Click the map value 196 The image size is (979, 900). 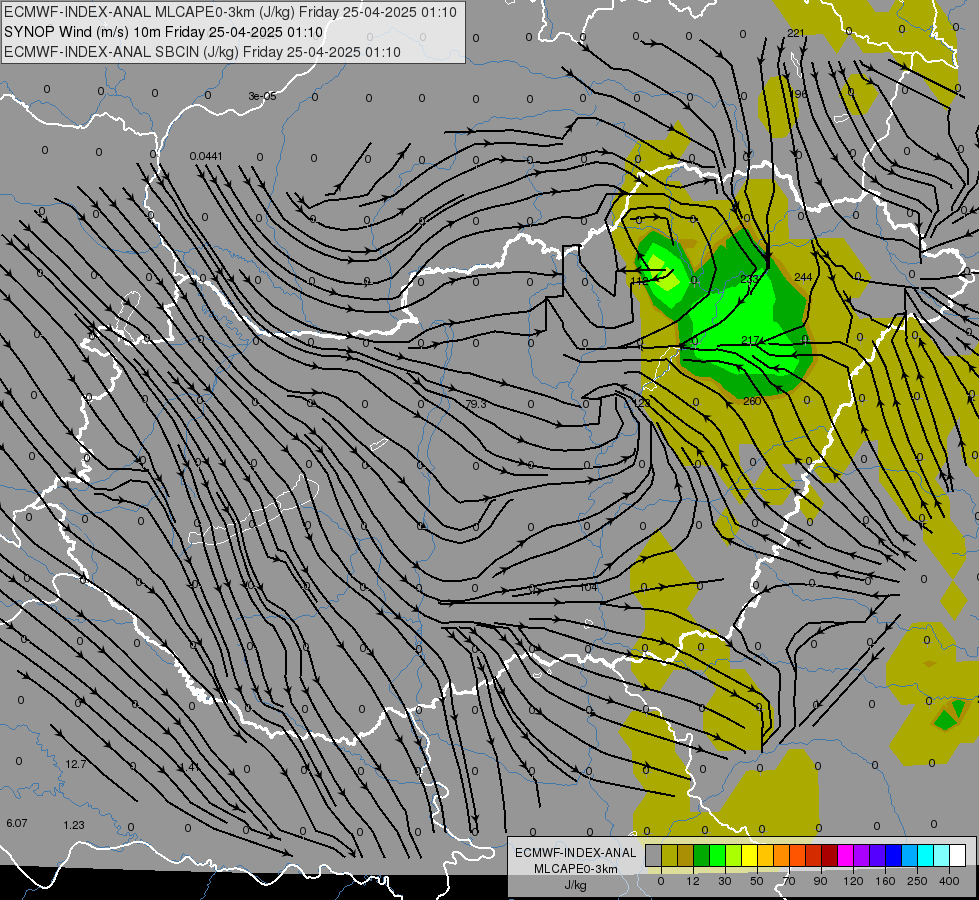[x=799, y=94]
